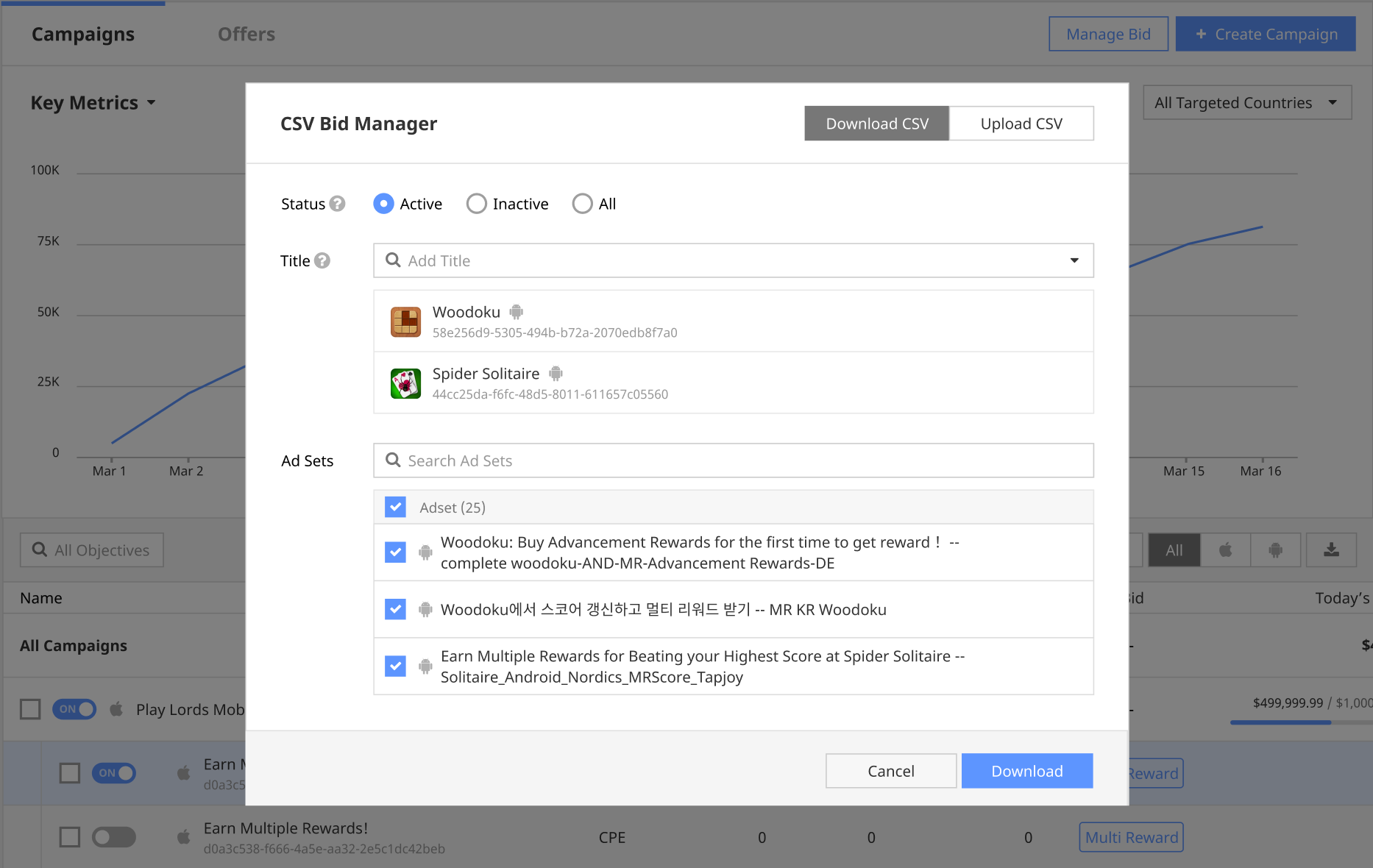This screenshot has width=1373, height=868.
Task: Open the Offers tab
Action: [246, 35]
